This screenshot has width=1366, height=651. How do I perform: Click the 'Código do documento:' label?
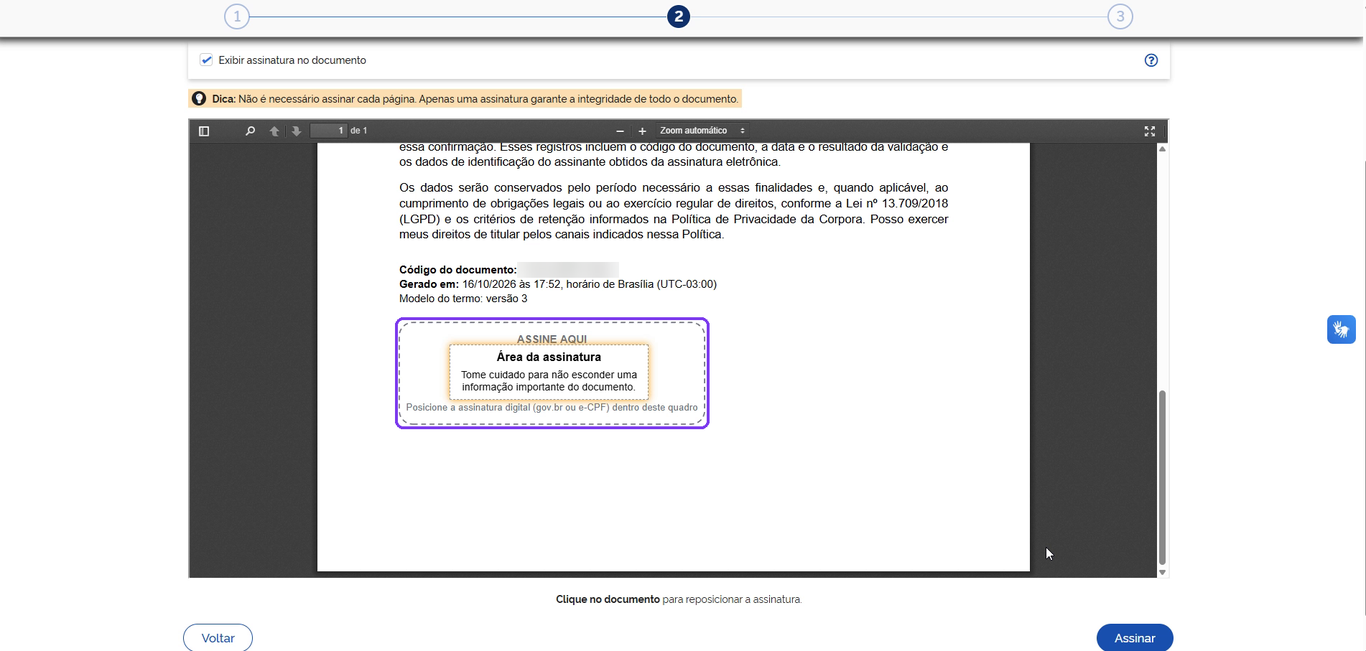click(458, 270)
